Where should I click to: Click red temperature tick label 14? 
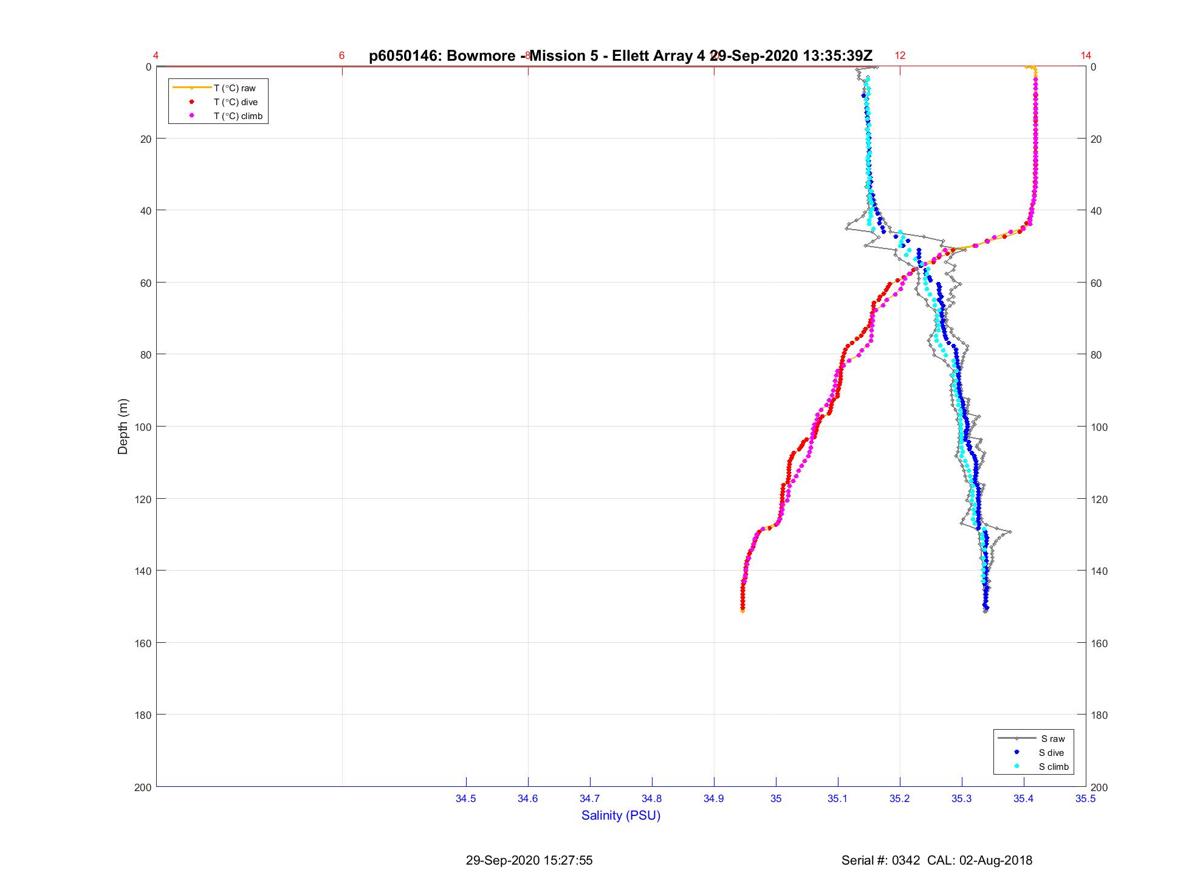point(1086,56)
